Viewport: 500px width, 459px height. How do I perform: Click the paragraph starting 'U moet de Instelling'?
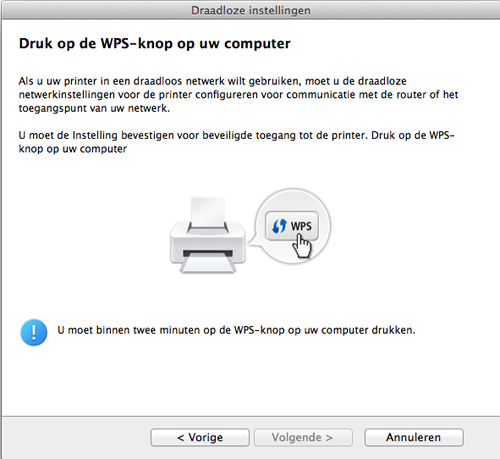coord(237,142)
